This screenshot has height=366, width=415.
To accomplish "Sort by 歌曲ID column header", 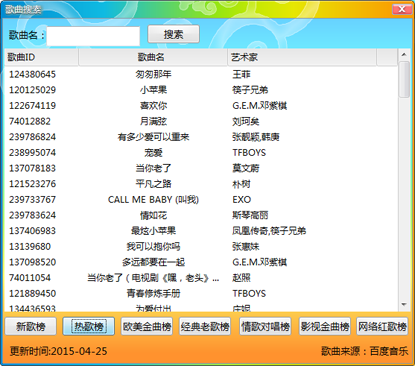I will 41,57.
